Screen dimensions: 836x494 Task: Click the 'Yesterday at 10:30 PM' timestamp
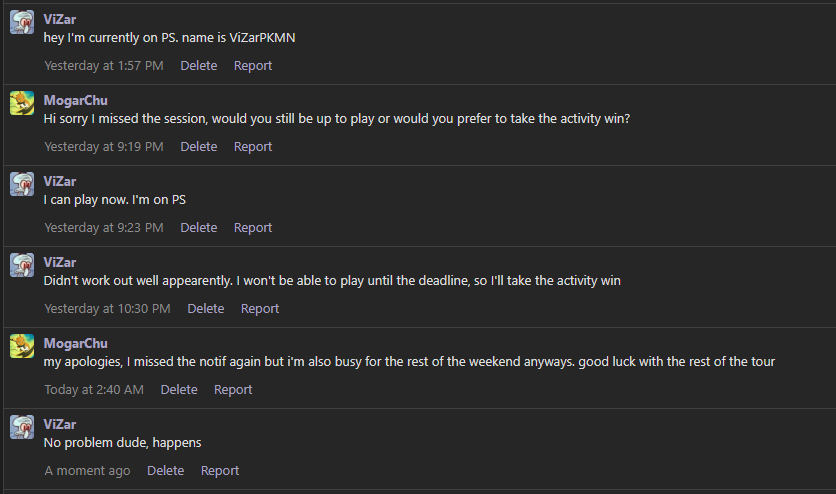[x=107, y=309]
